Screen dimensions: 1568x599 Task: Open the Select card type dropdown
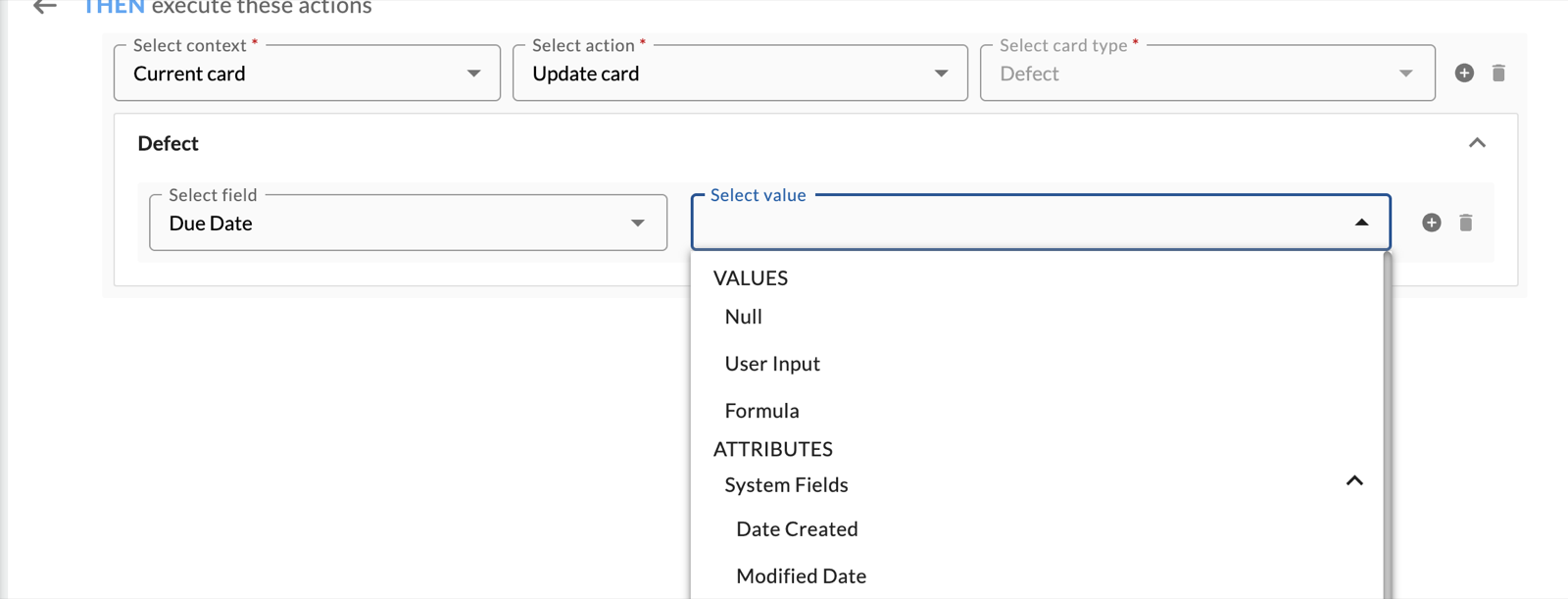click(1207, 74)
